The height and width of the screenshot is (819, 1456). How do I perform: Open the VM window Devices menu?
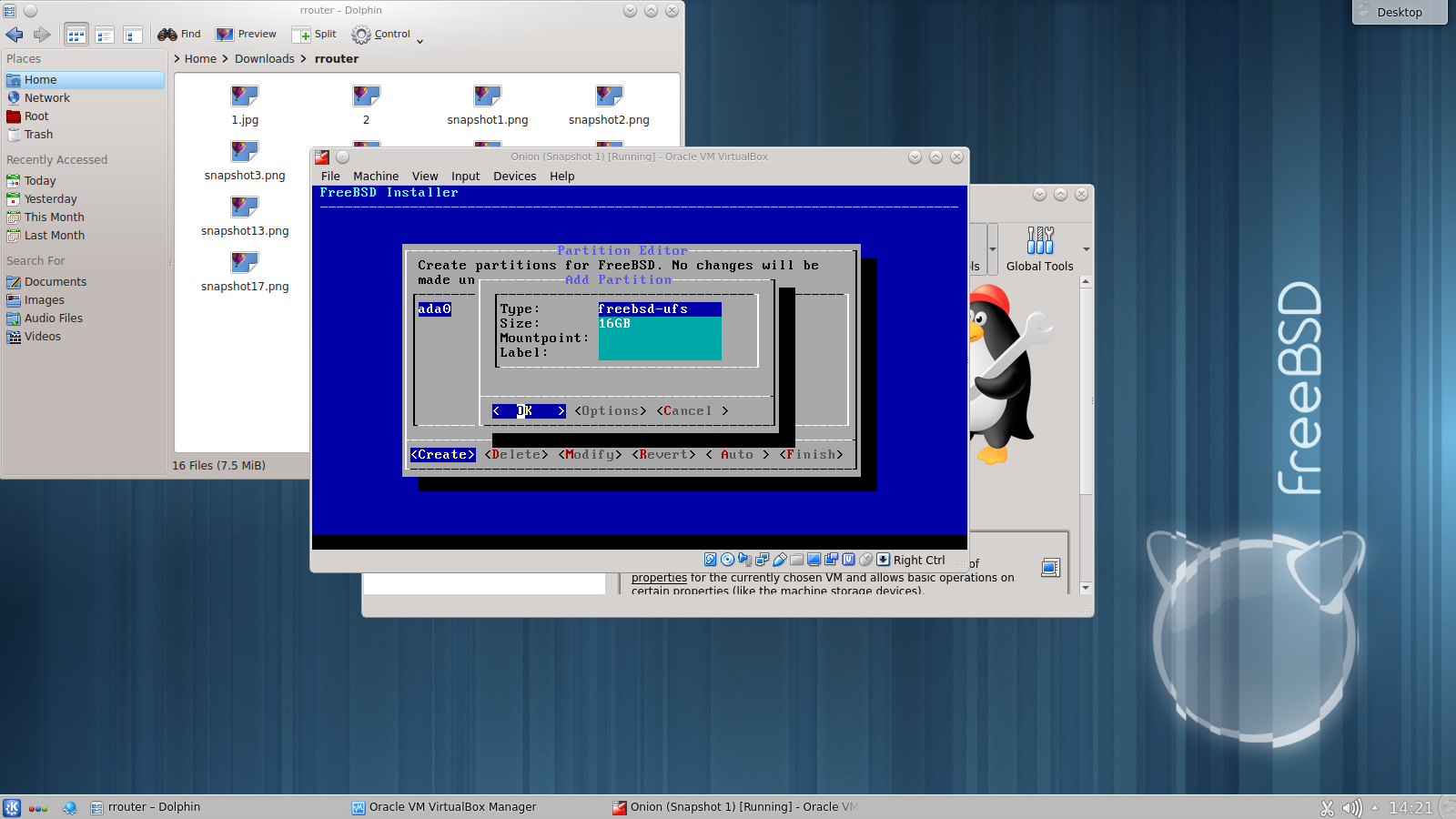coord(515,177)
